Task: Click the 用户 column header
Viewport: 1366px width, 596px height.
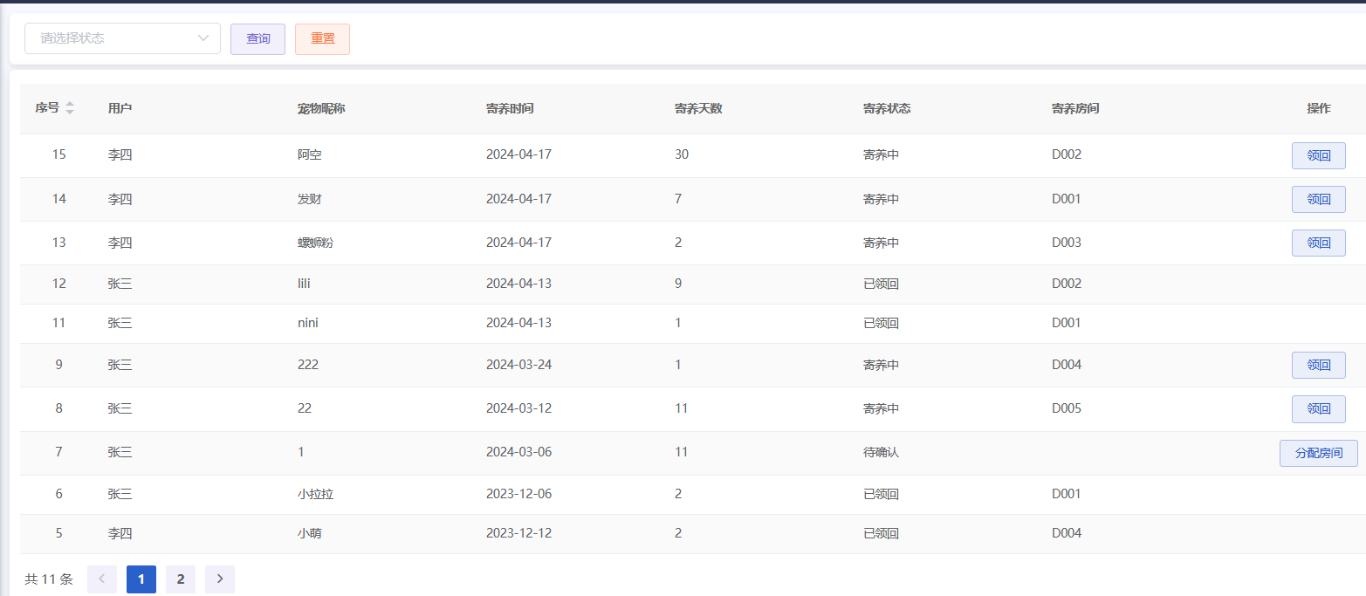Action: coord(120,108)
